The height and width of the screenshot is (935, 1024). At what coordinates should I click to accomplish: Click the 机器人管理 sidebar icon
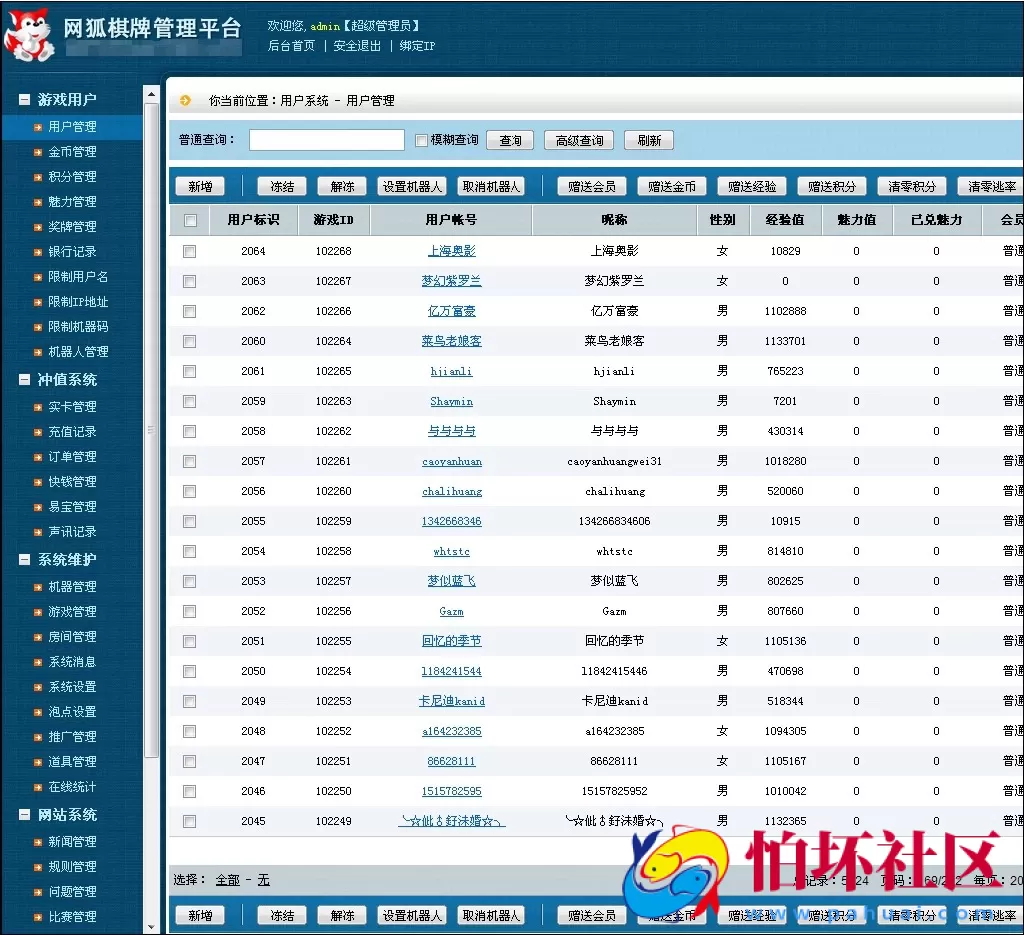coord(38,352)
